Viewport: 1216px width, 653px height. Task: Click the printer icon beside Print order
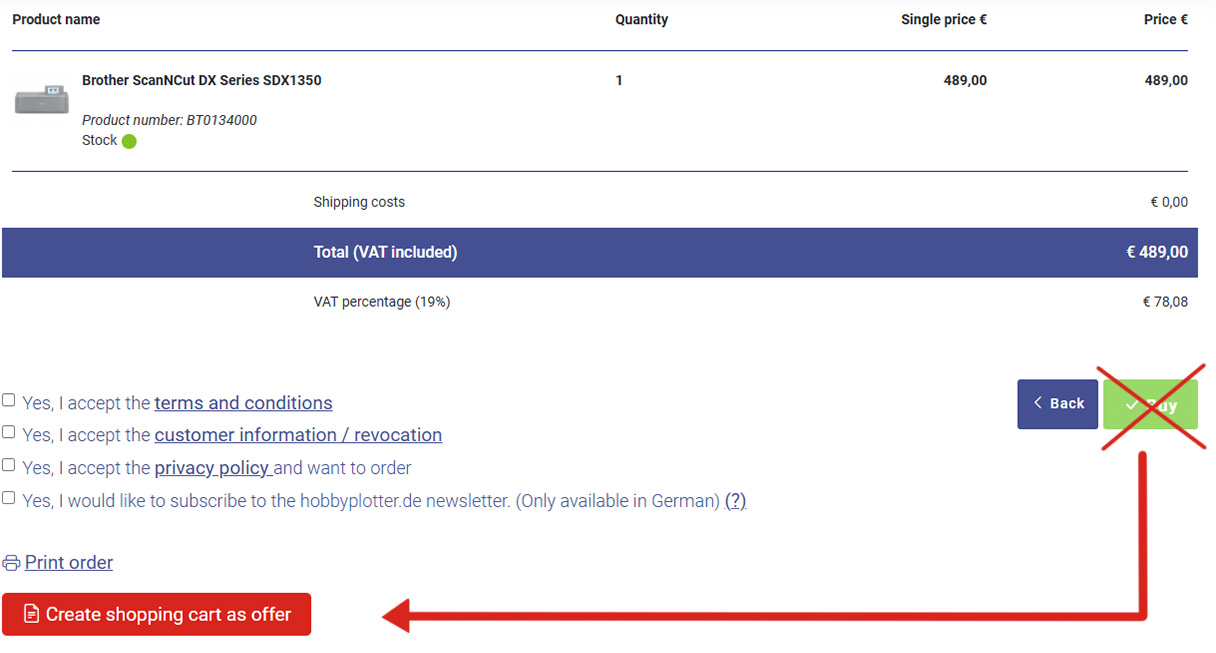11,563
